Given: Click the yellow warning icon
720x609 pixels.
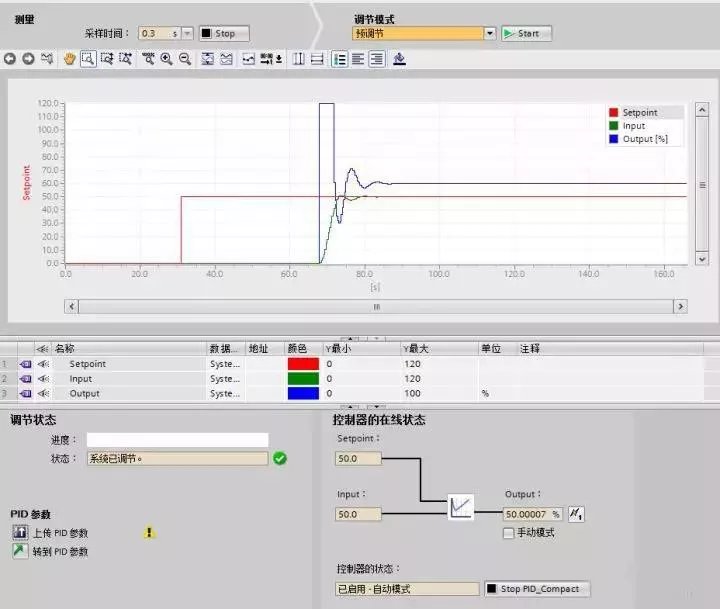Looking at the screenshot, I should (x=149, y=532).
